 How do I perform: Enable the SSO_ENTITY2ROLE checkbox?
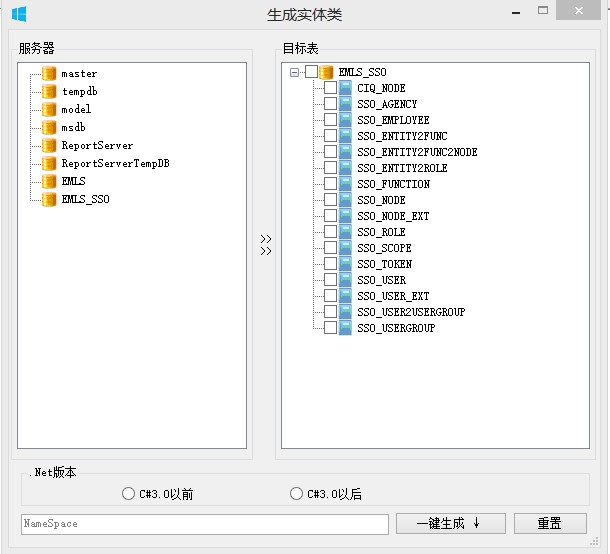330,167
